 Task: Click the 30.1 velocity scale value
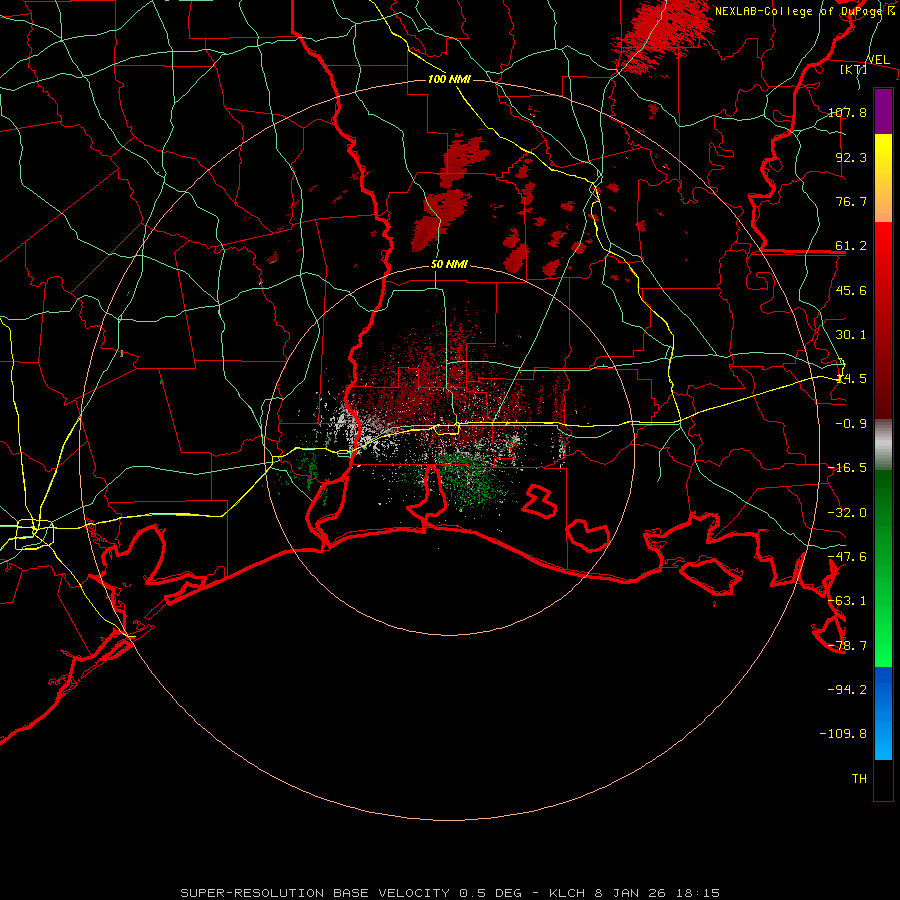pyautogui.click(x=851, y=335)
